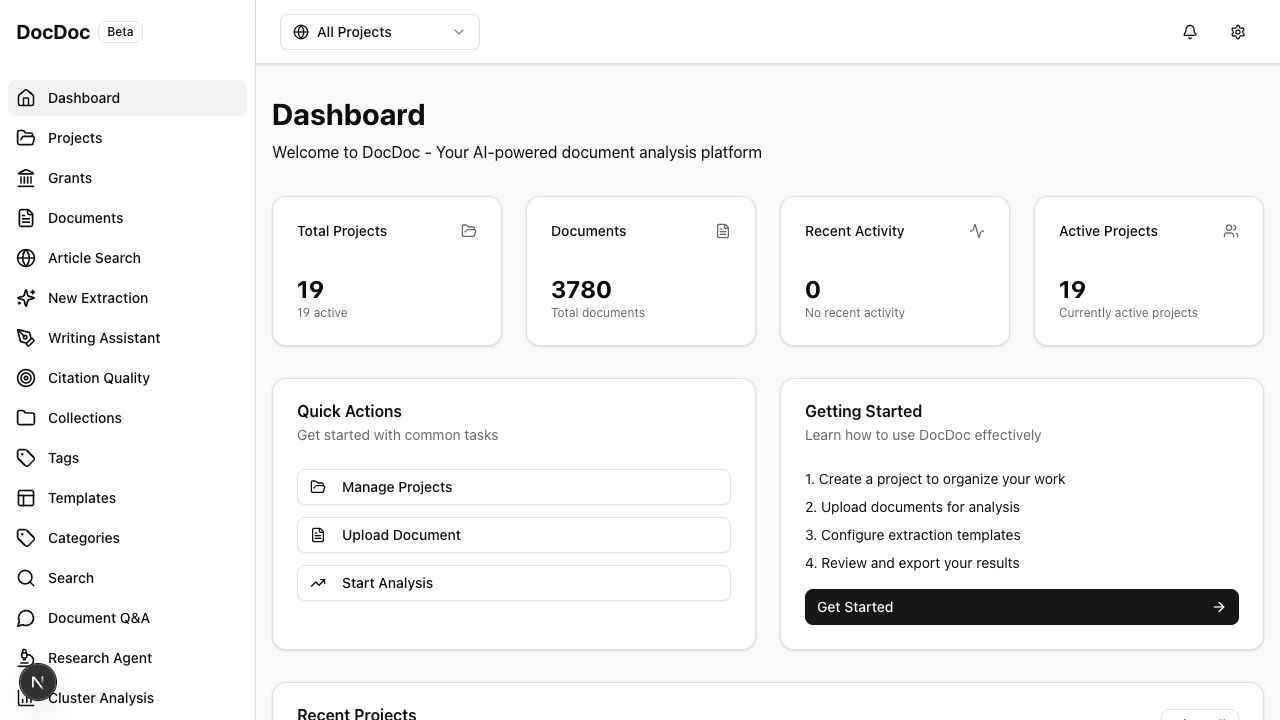This screenshot has height=720, width=1280.
Task: Click the Citation Quality target icon
Action: point(27,378)
